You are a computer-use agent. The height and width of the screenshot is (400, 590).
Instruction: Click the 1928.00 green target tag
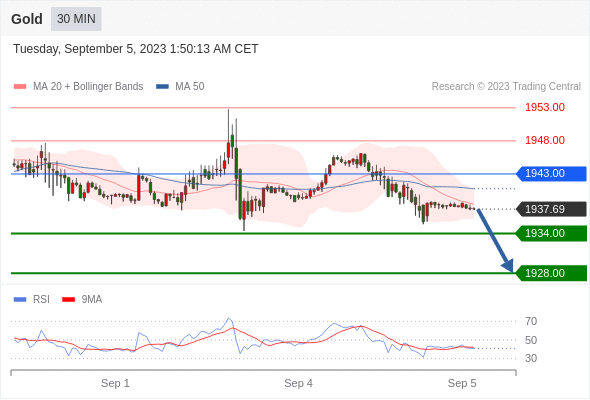551,273
